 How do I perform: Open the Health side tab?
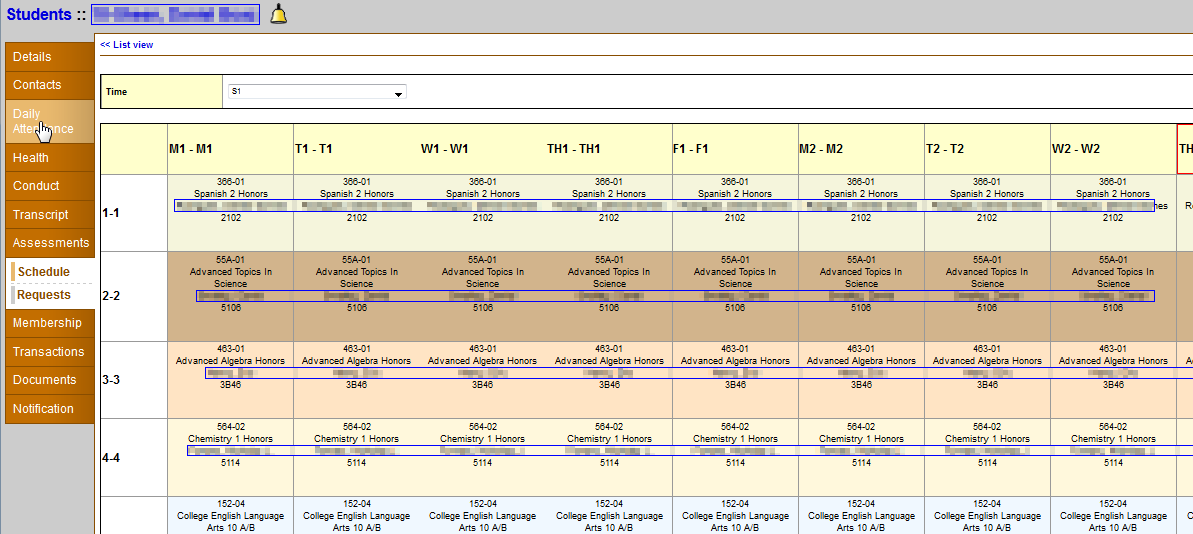point(49,158)
